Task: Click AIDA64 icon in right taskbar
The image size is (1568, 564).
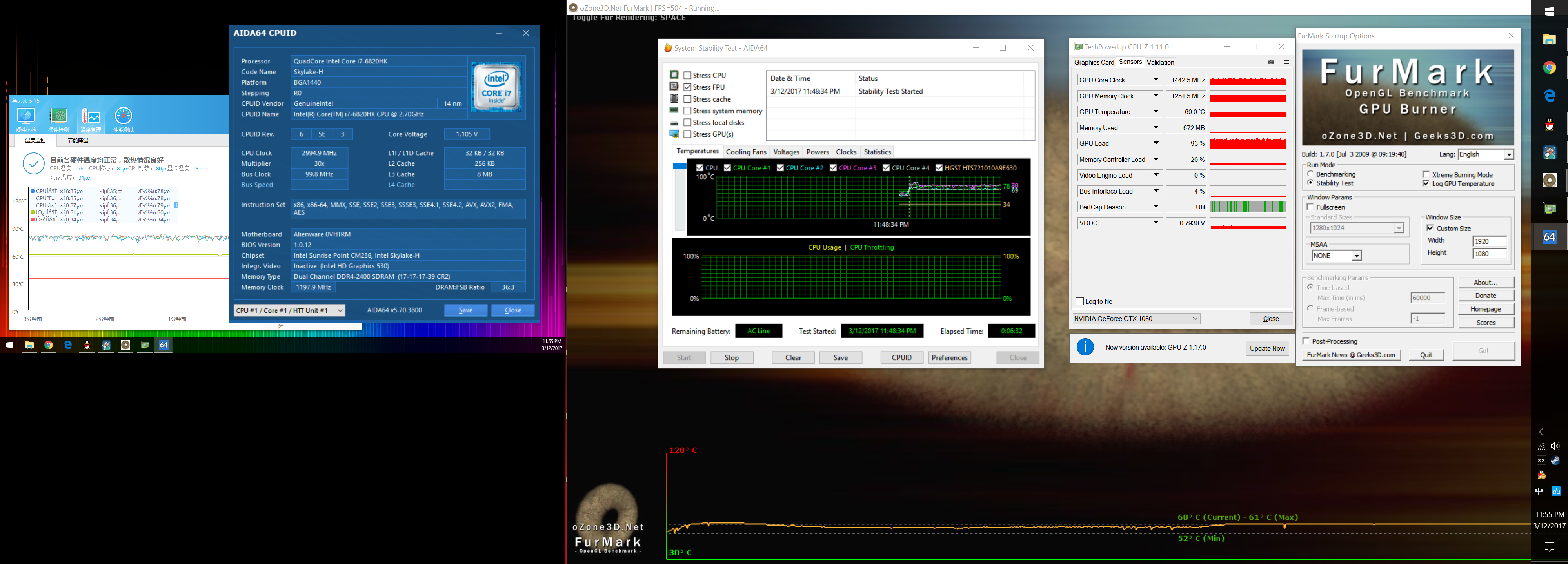Action: point(1549,237)
